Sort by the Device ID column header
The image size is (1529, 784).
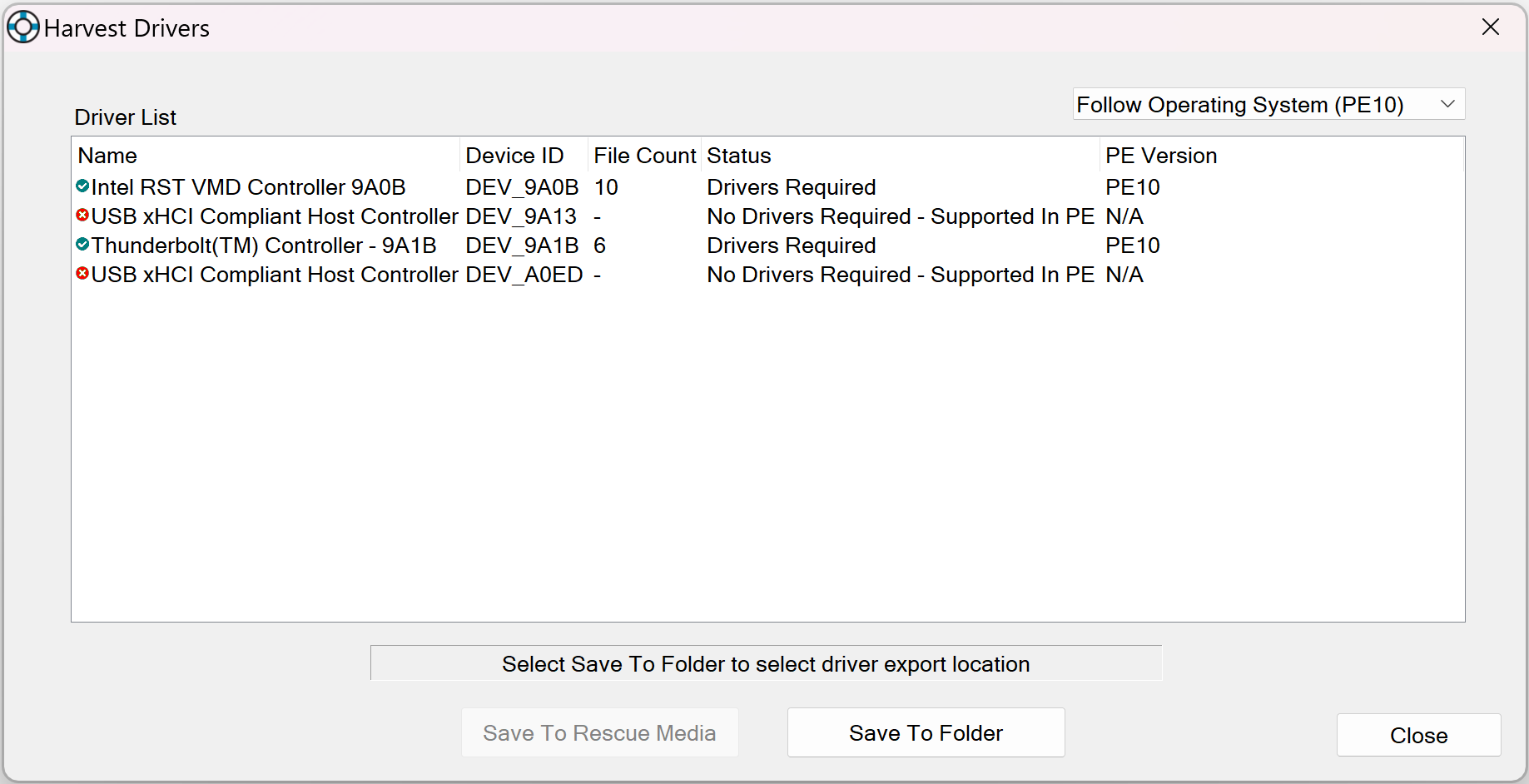[514, 156]
